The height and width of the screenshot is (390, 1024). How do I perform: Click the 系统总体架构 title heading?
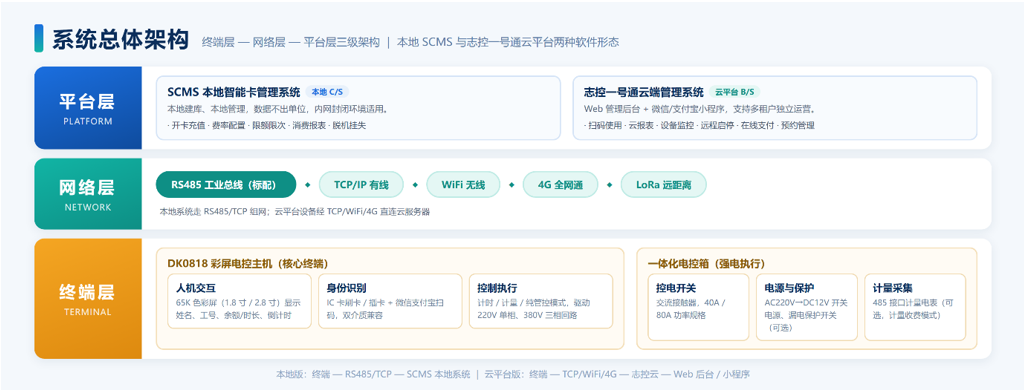click(x=121, y=40)
